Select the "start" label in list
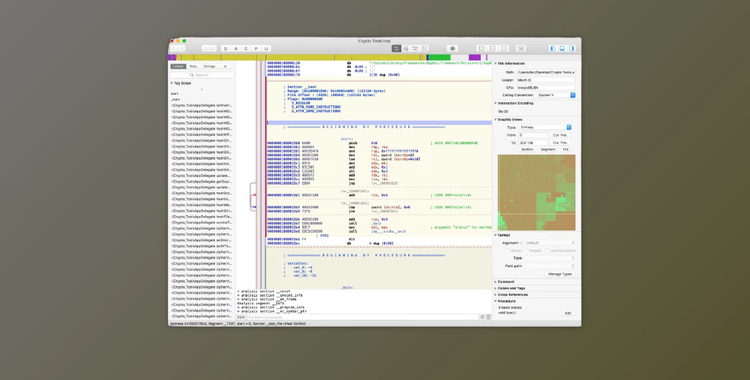This screenshot has height=380, width=750. (175, 94)
